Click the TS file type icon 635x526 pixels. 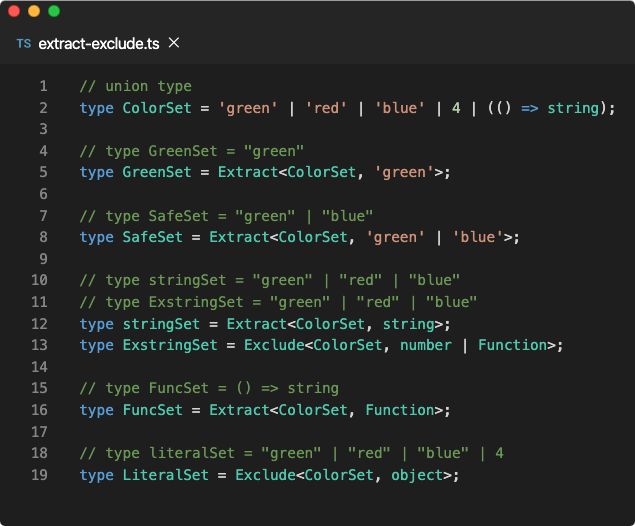(23, 43)
